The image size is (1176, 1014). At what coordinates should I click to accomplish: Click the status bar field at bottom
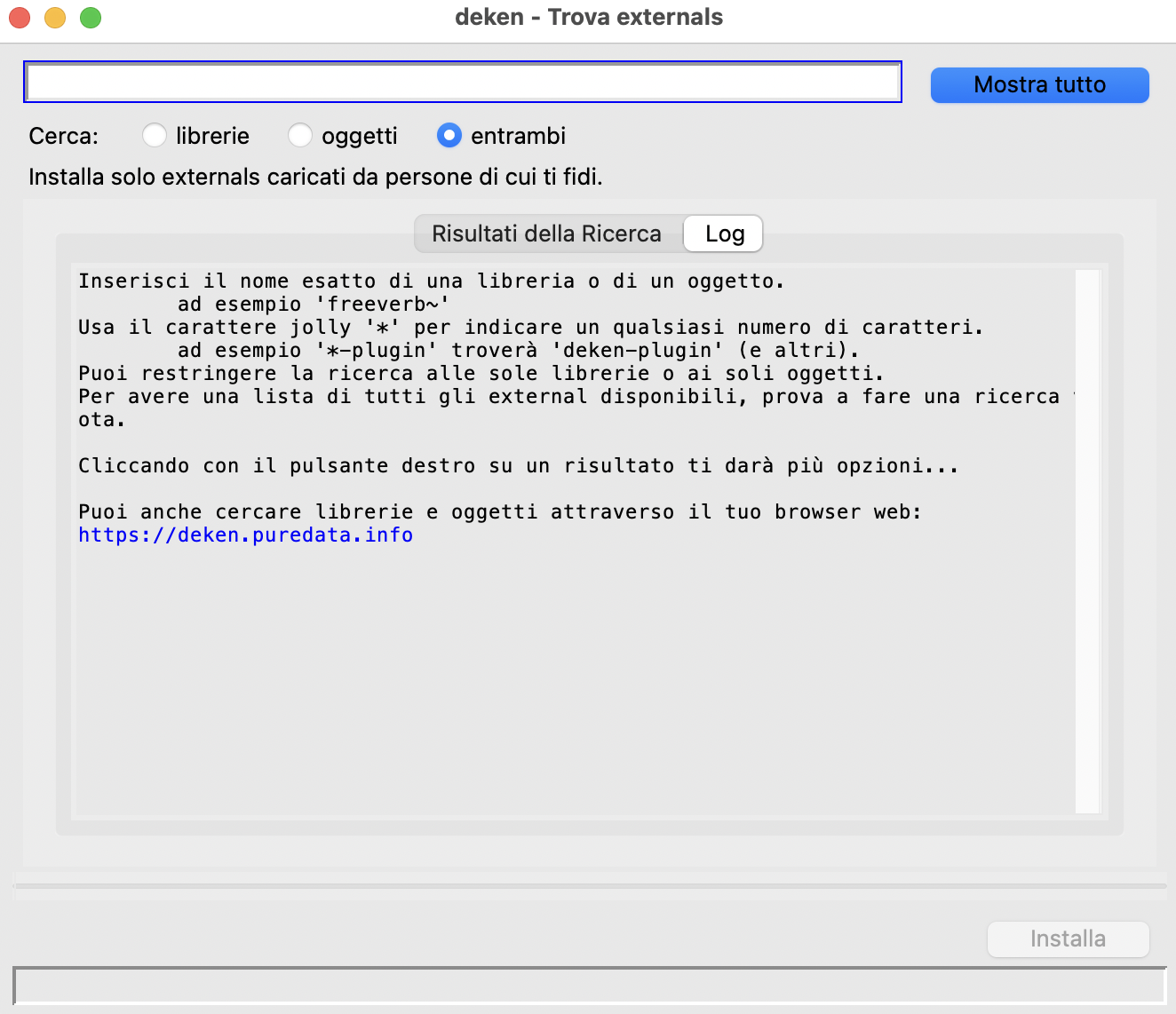point(589,986)
